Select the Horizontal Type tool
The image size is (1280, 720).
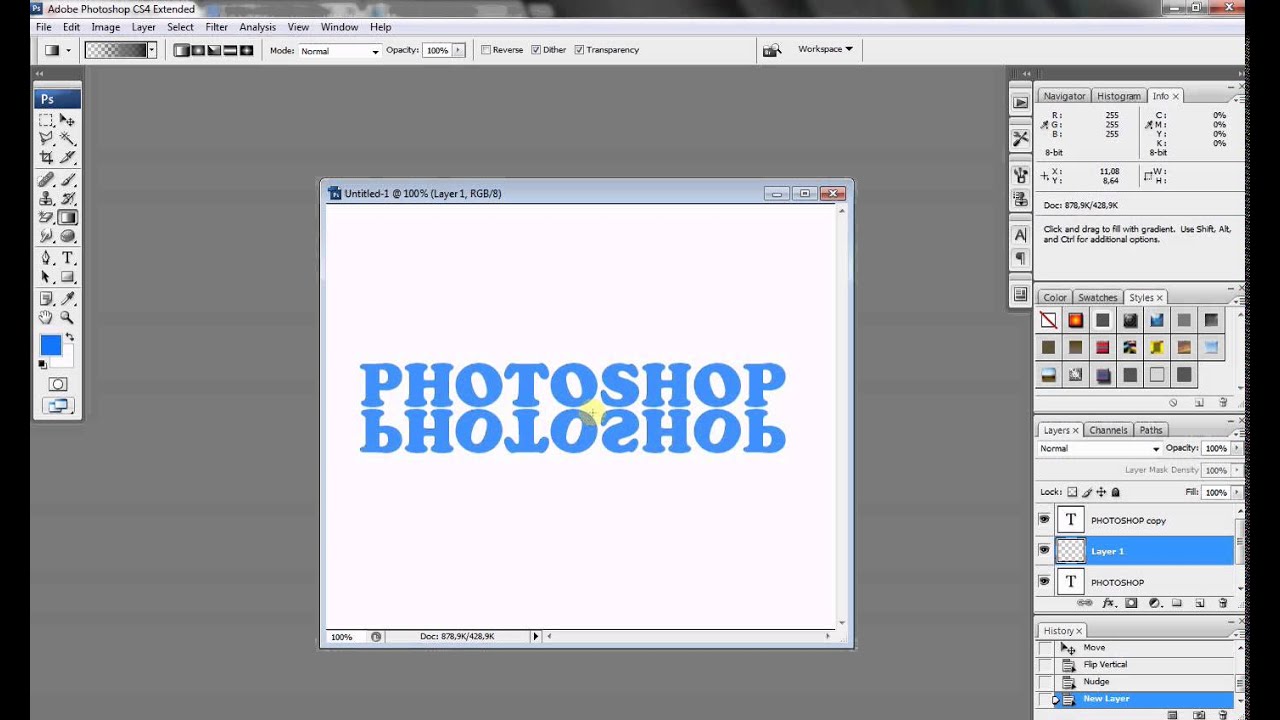tap(67, 258)
